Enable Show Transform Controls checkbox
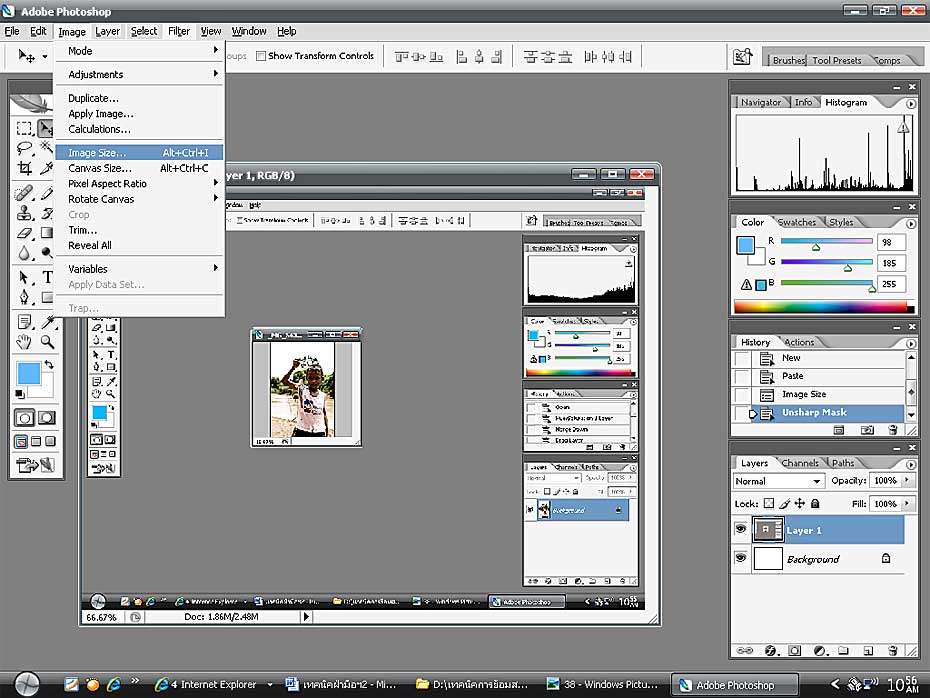This screenshot has width=930, height=698. pos(260,56)
